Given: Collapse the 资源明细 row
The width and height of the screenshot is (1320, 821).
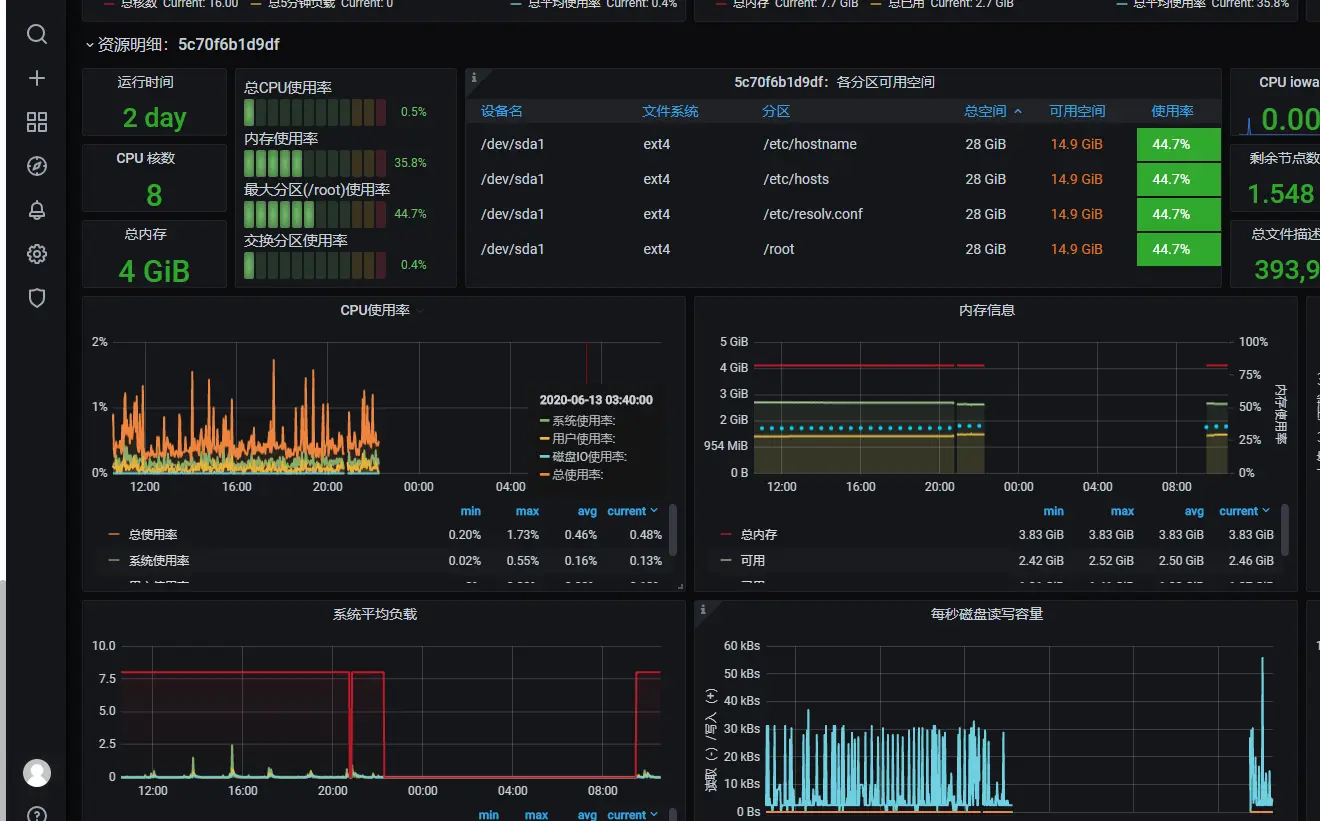Looking at the screenshot, I should coord(91,45).
